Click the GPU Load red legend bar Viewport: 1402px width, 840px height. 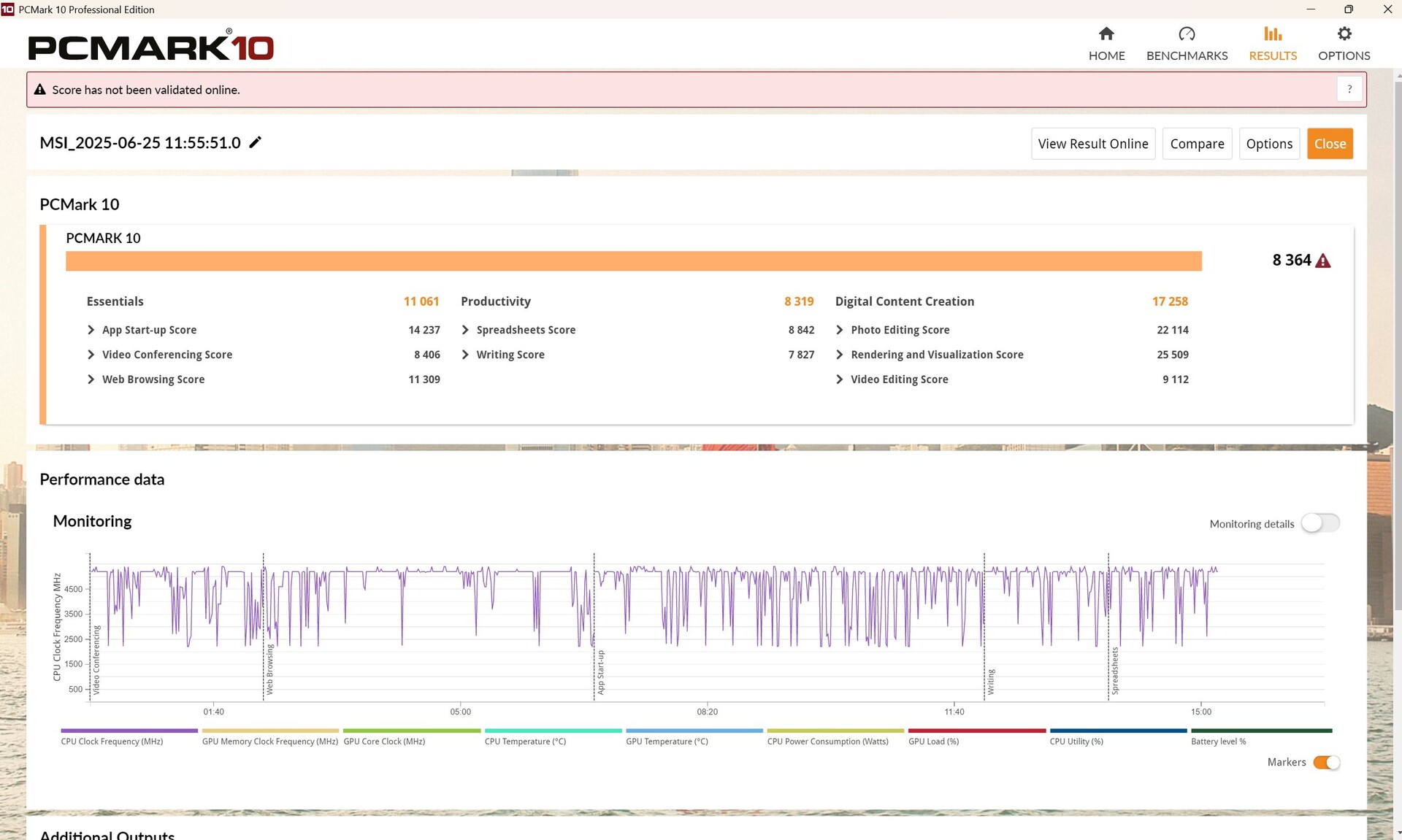coord(976,731)
